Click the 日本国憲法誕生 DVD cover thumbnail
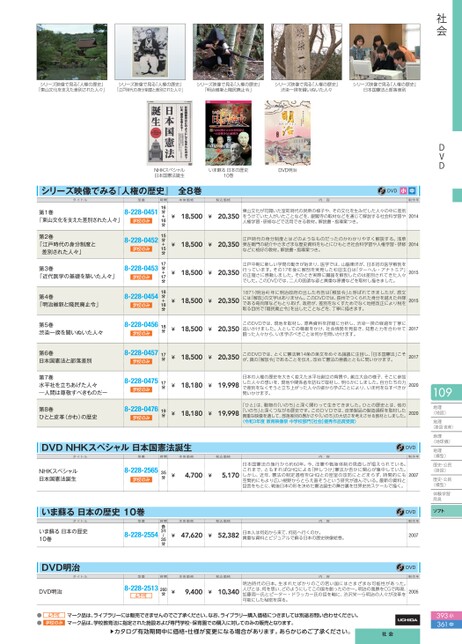The height and width of the screenshot is (644, 462). pyautogui.click(x=169, y=133)
